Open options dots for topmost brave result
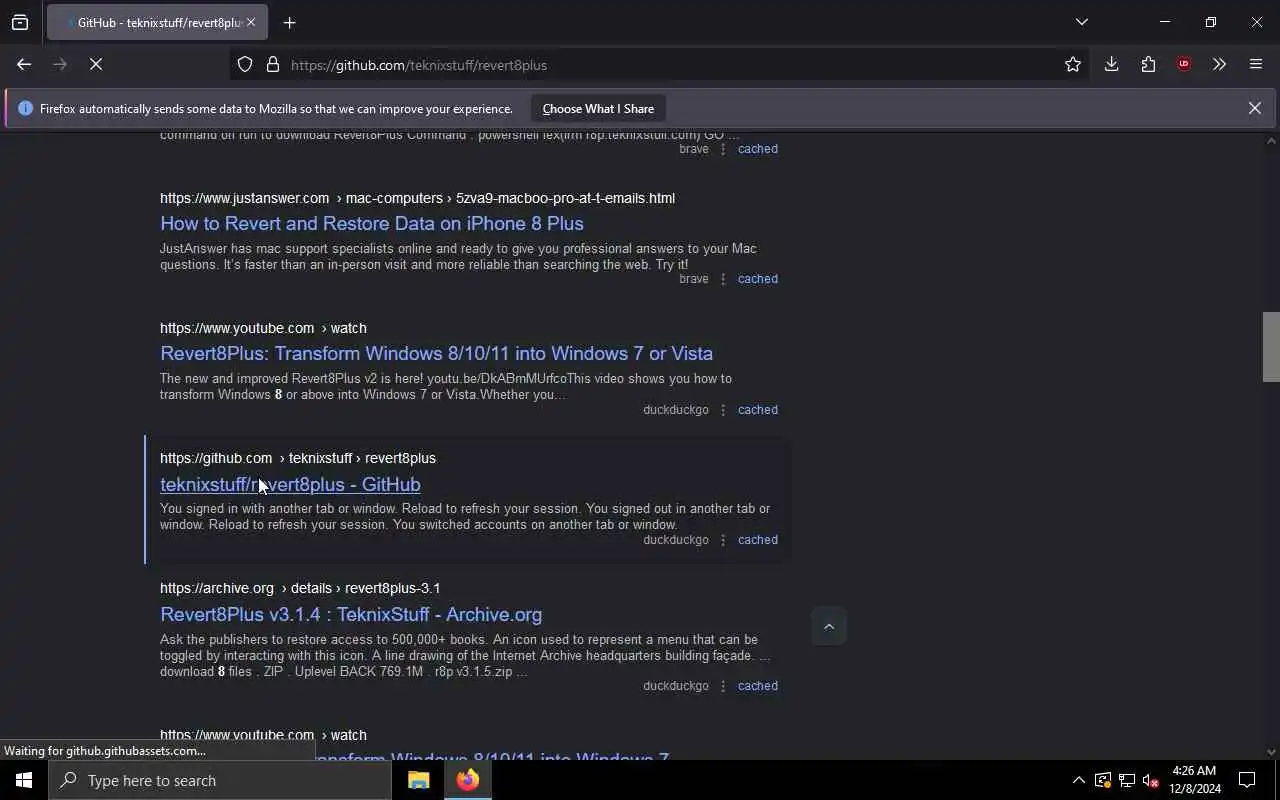 pos(723,149)
